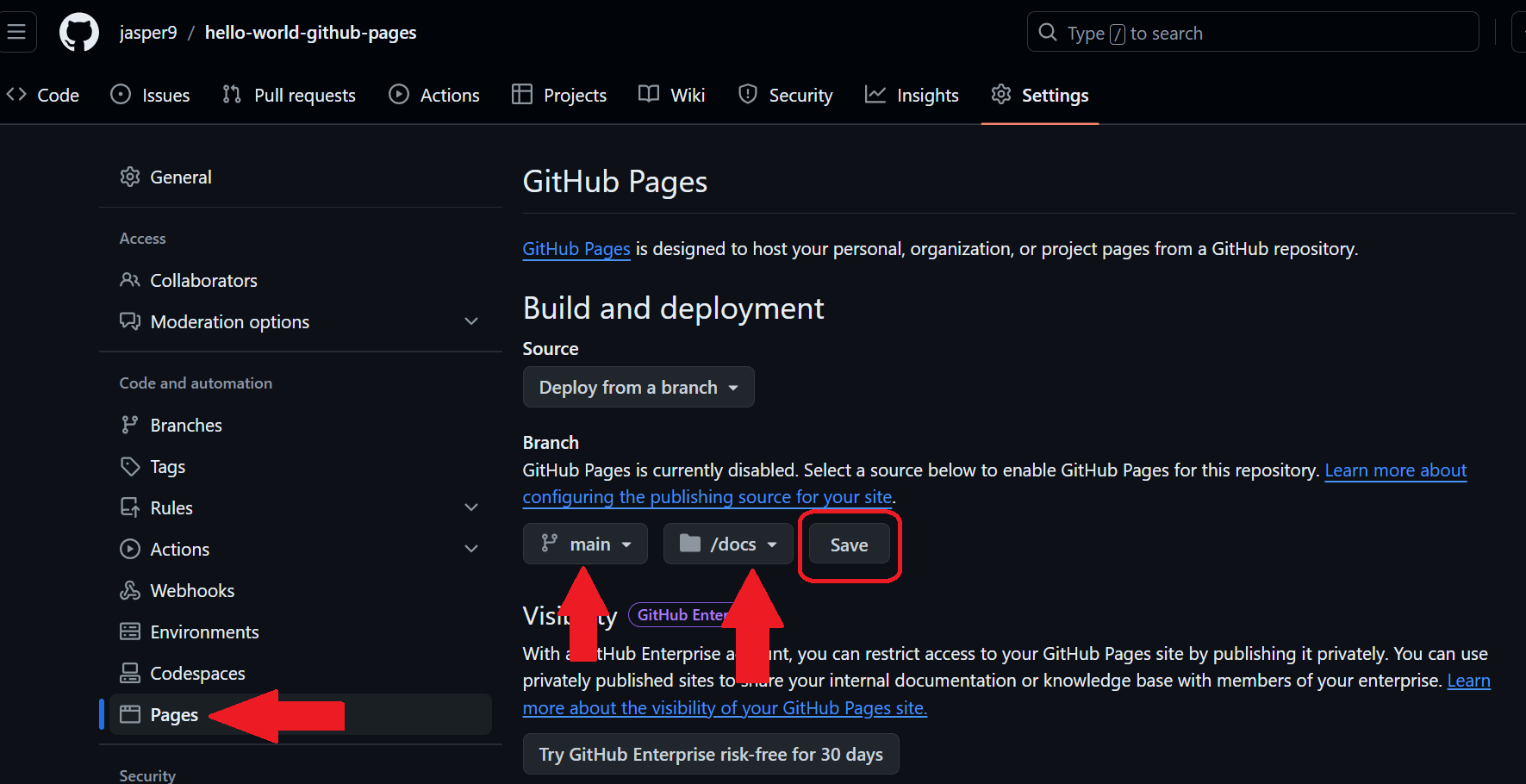
Task: Open the main branch selector dropdown
Action: pos(584,544)
